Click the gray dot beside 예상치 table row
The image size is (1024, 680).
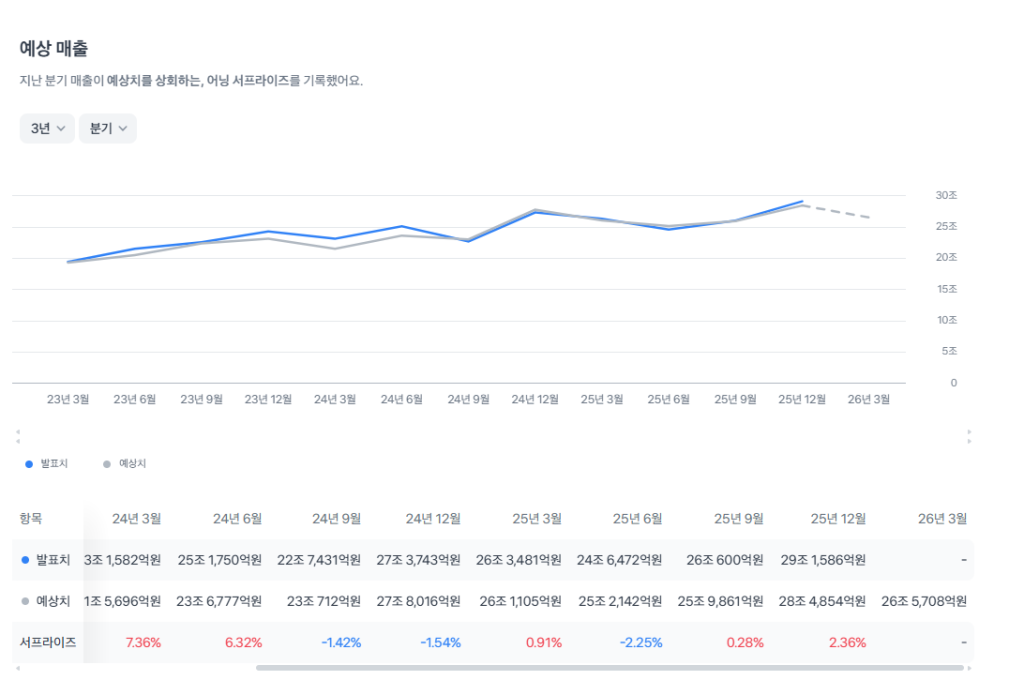(x=27, y=601)
